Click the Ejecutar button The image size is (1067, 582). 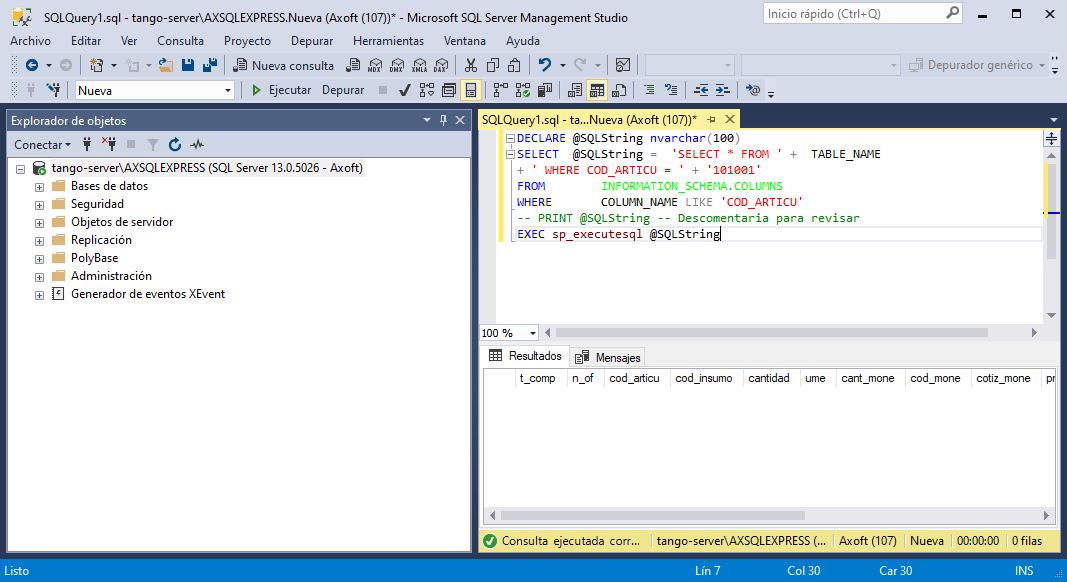click(281, 90)
